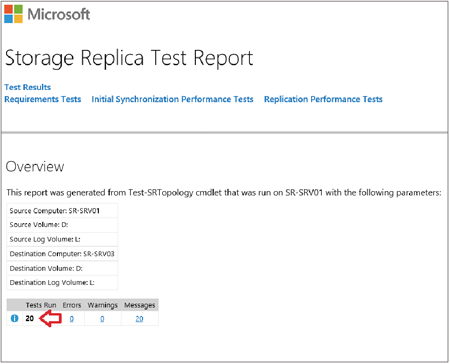Click the Microsoft wordmark text
Viewport: 450px width, 364px height.
[x=59, y=14]
